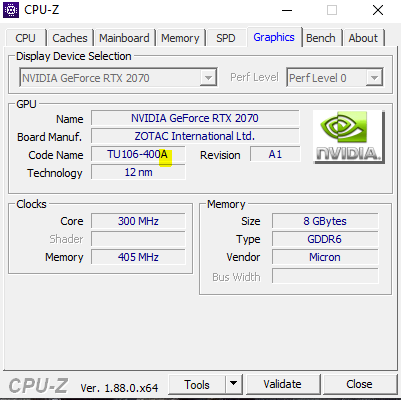
Task: Click the 300 MHz core clock value
Action: click(x=138, y=221)
